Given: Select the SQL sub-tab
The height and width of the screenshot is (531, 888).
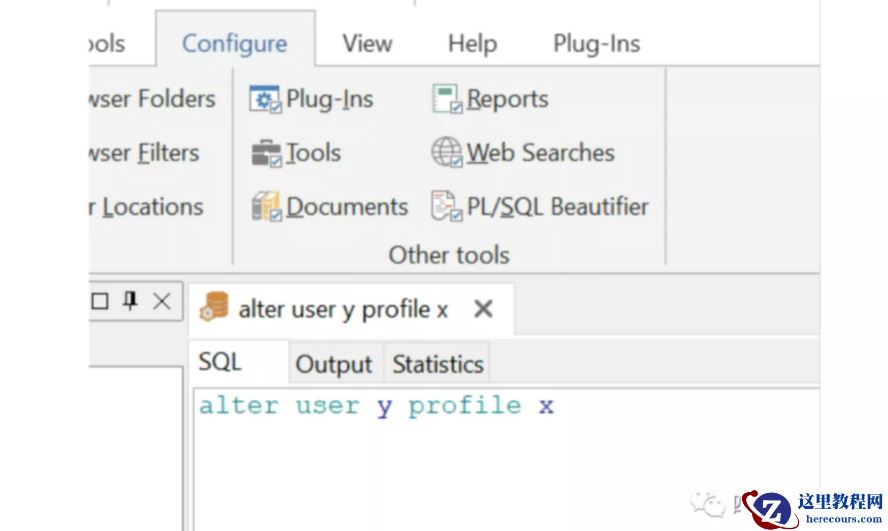Looking at the screenshot, I should (x=238, y=362).
